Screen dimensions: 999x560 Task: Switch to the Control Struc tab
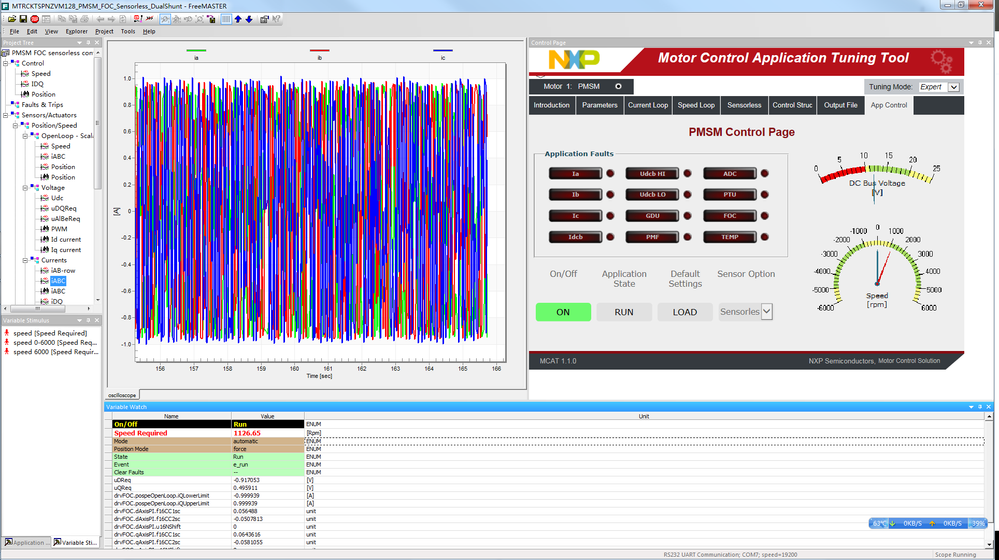point(792,106)
